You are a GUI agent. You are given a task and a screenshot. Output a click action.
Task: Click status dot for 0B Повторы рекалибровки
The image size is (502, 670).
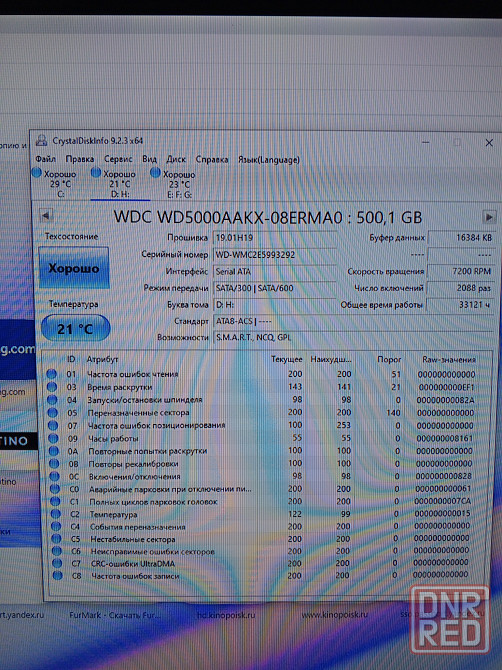(54, 463)
